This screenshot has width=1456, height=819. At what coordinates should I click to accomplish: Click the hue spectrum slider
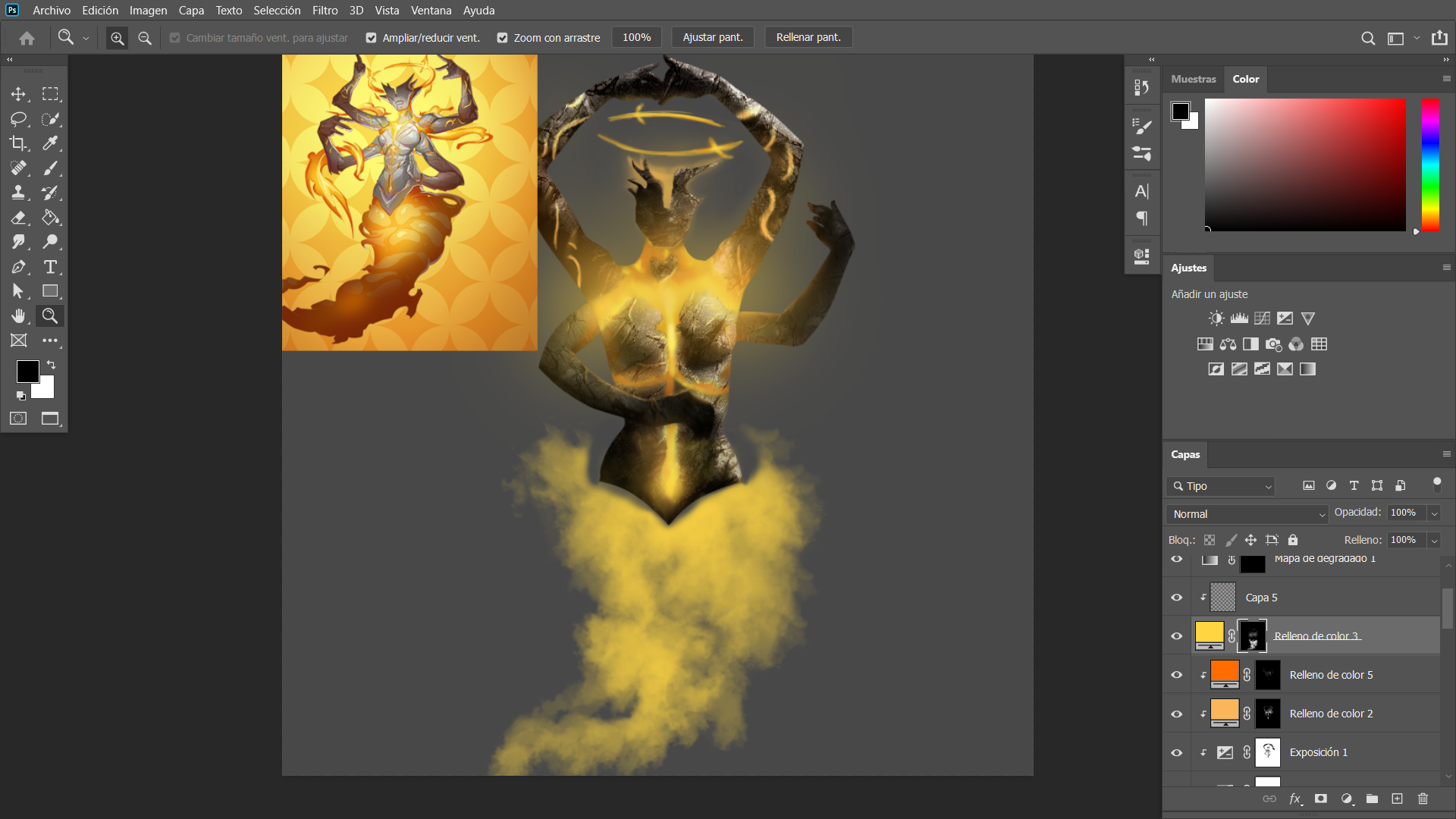[x=1430, y=165]
